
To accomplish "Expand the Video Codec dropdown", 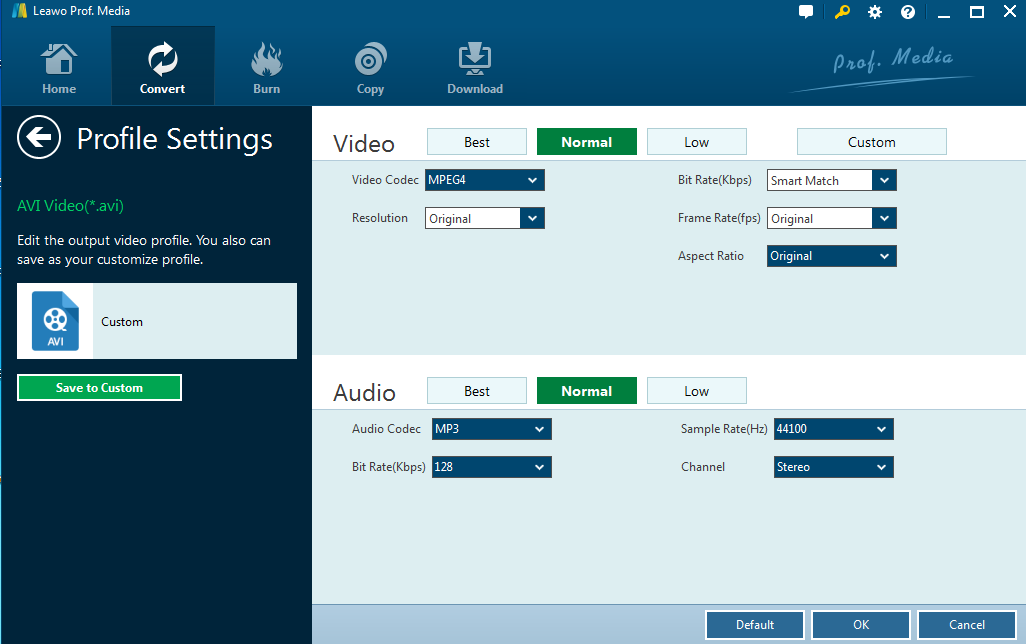I will click(485, 180).
